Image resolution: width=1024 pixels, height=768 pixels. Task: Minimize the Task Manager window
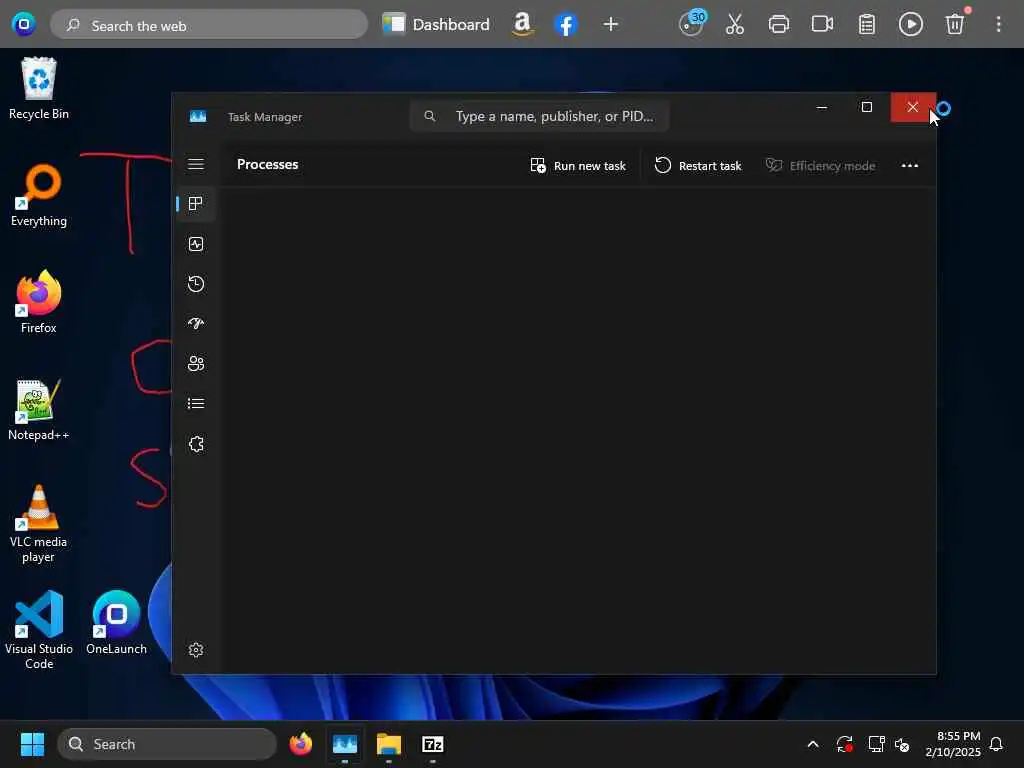tap(822, 107)
